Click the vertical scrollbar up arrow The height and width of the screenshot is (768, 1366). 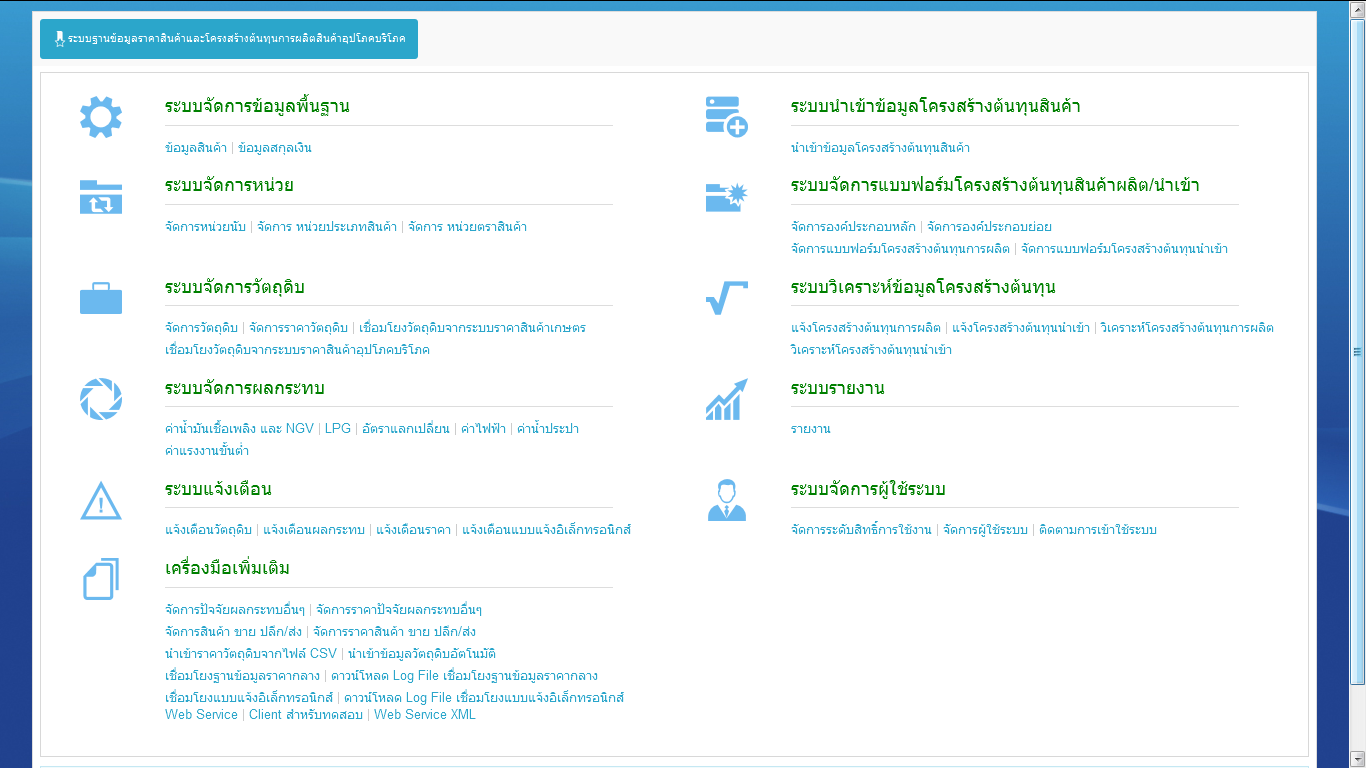[x=1358, y=8]
